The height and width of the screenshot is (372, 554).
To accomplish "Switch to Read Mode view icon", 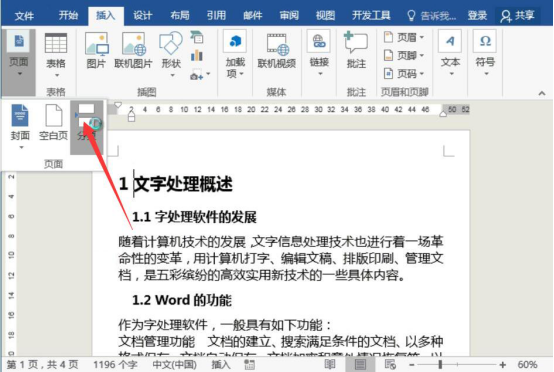I will (330, 364).
